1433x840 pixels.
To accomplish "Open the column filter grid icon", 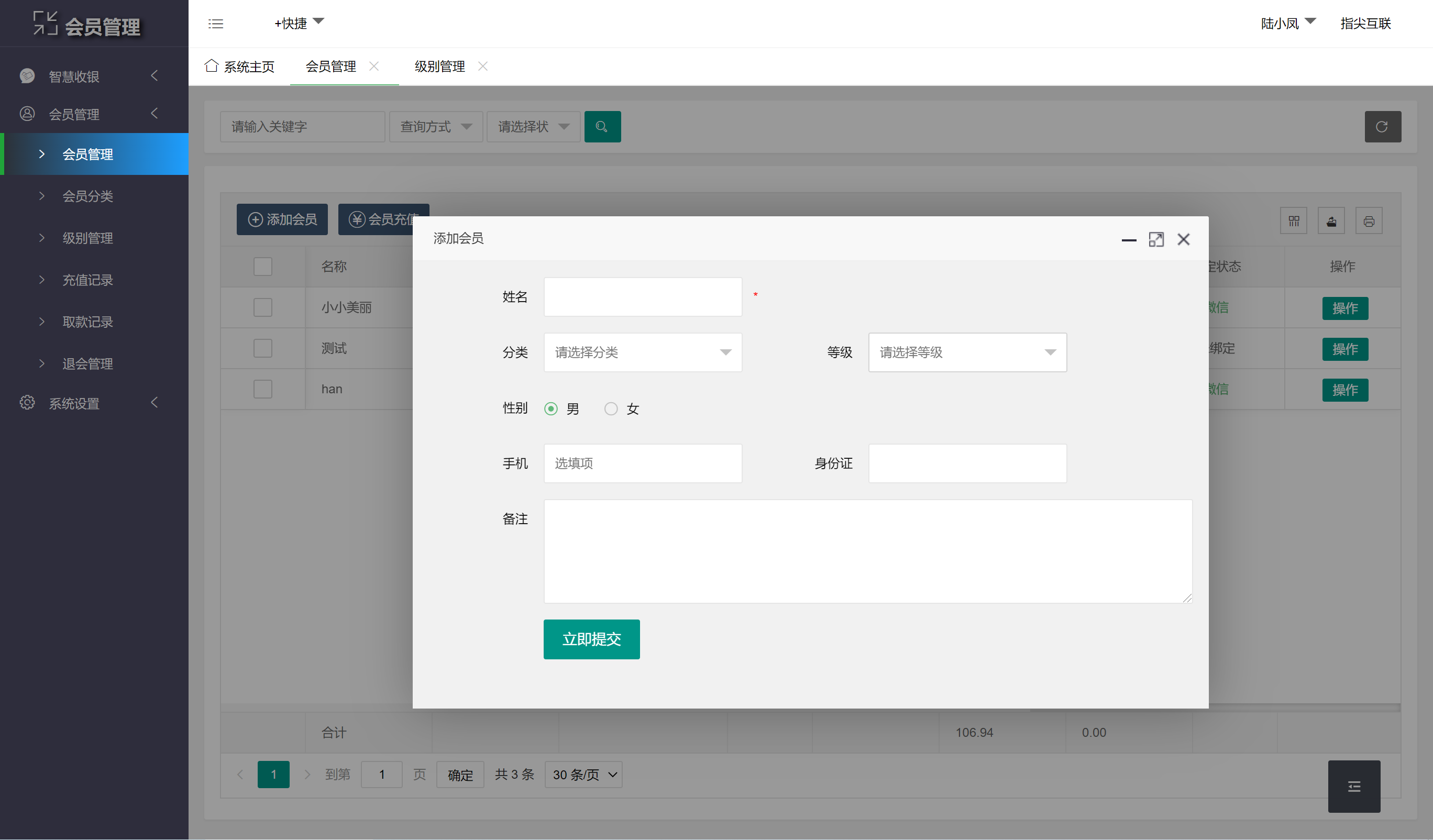I will 1294,220.
